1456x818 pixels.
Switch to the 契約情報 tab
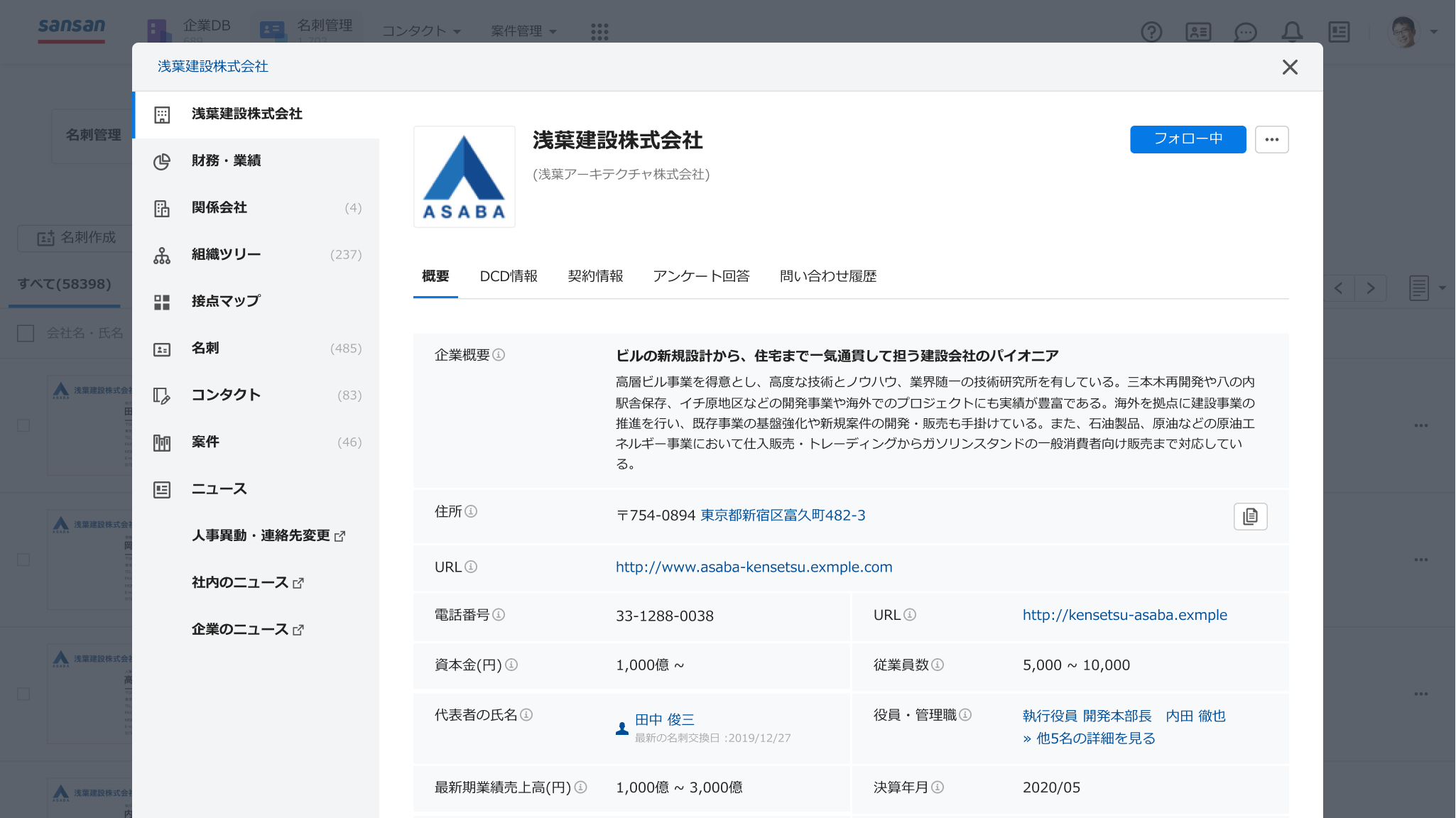point(595,276)
